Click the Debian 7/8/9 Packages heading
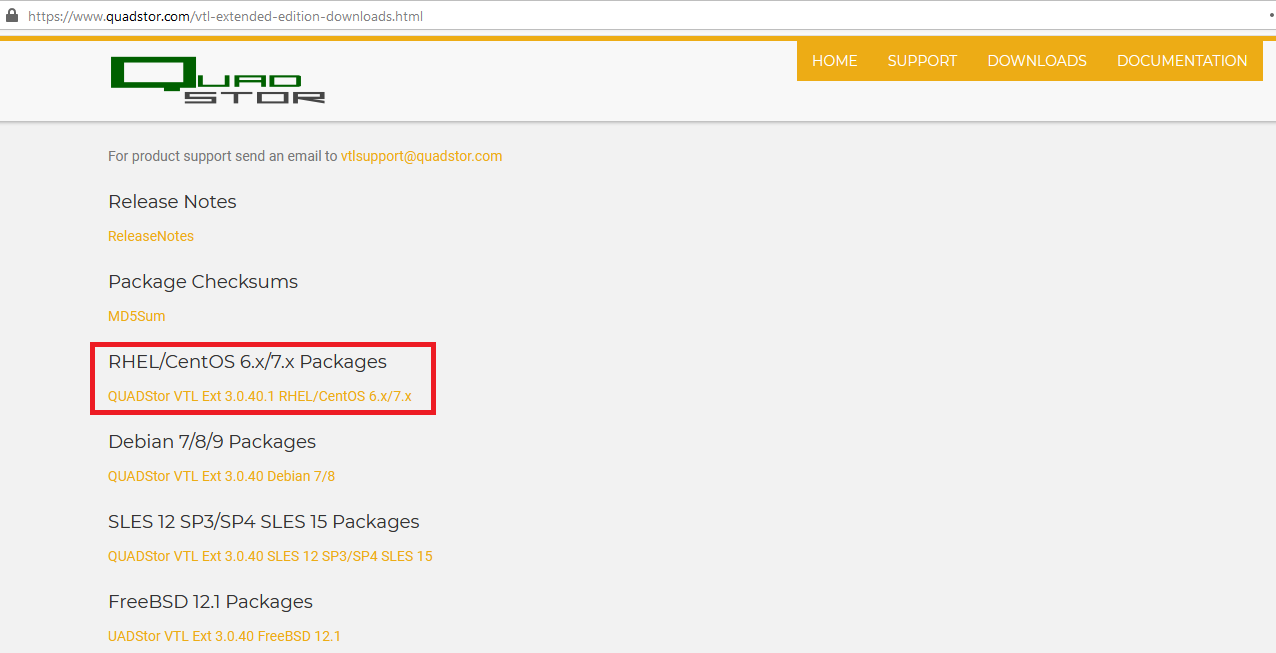 click(x=212, y=442)
